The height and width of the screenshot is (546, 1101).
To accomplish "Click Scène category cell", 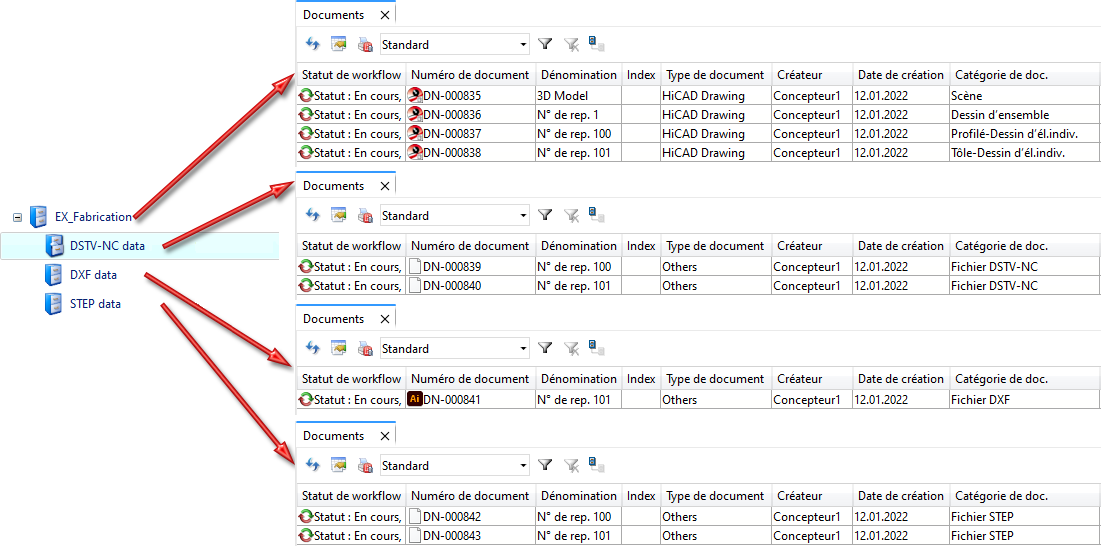I will pyautogui.click(x=1024, y=95).
